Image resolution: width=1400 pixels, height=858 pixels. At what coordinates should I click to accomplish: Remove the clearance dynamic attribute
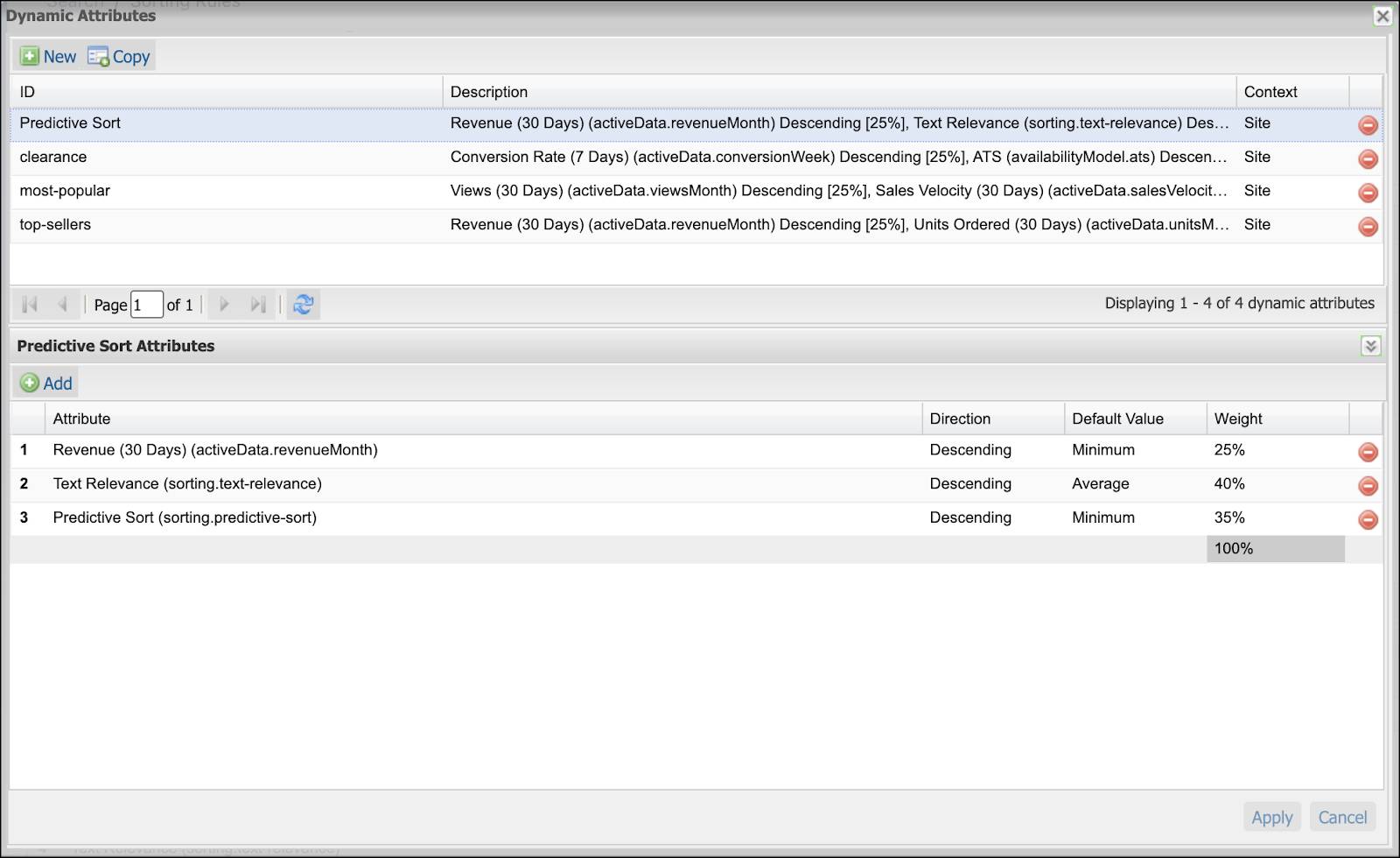click(1368, 159)
